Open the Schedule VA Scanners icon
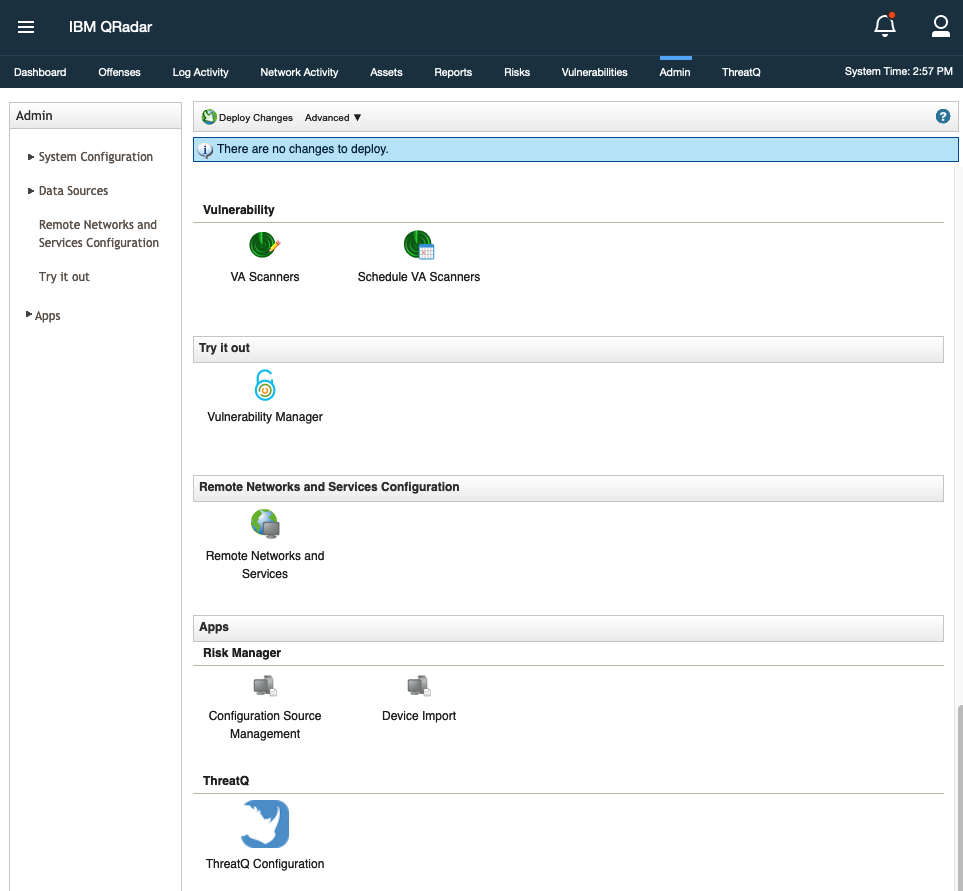The height and width of the screenshot is (891, 963). [419, 244]
